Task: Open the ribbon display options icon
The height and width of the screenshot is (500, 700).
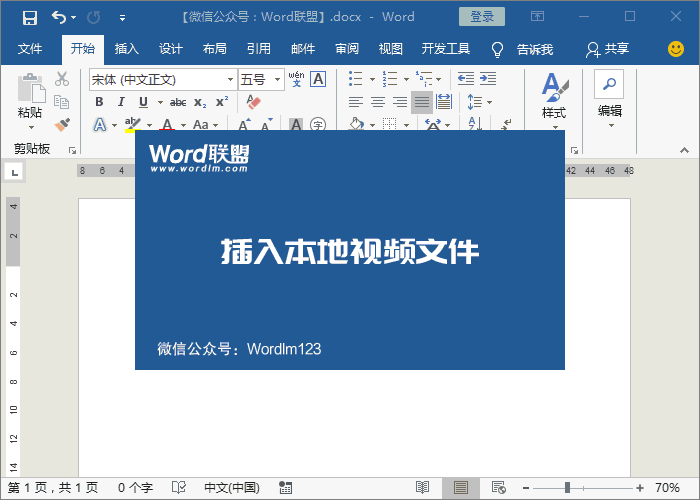Action: coord(537,17)
